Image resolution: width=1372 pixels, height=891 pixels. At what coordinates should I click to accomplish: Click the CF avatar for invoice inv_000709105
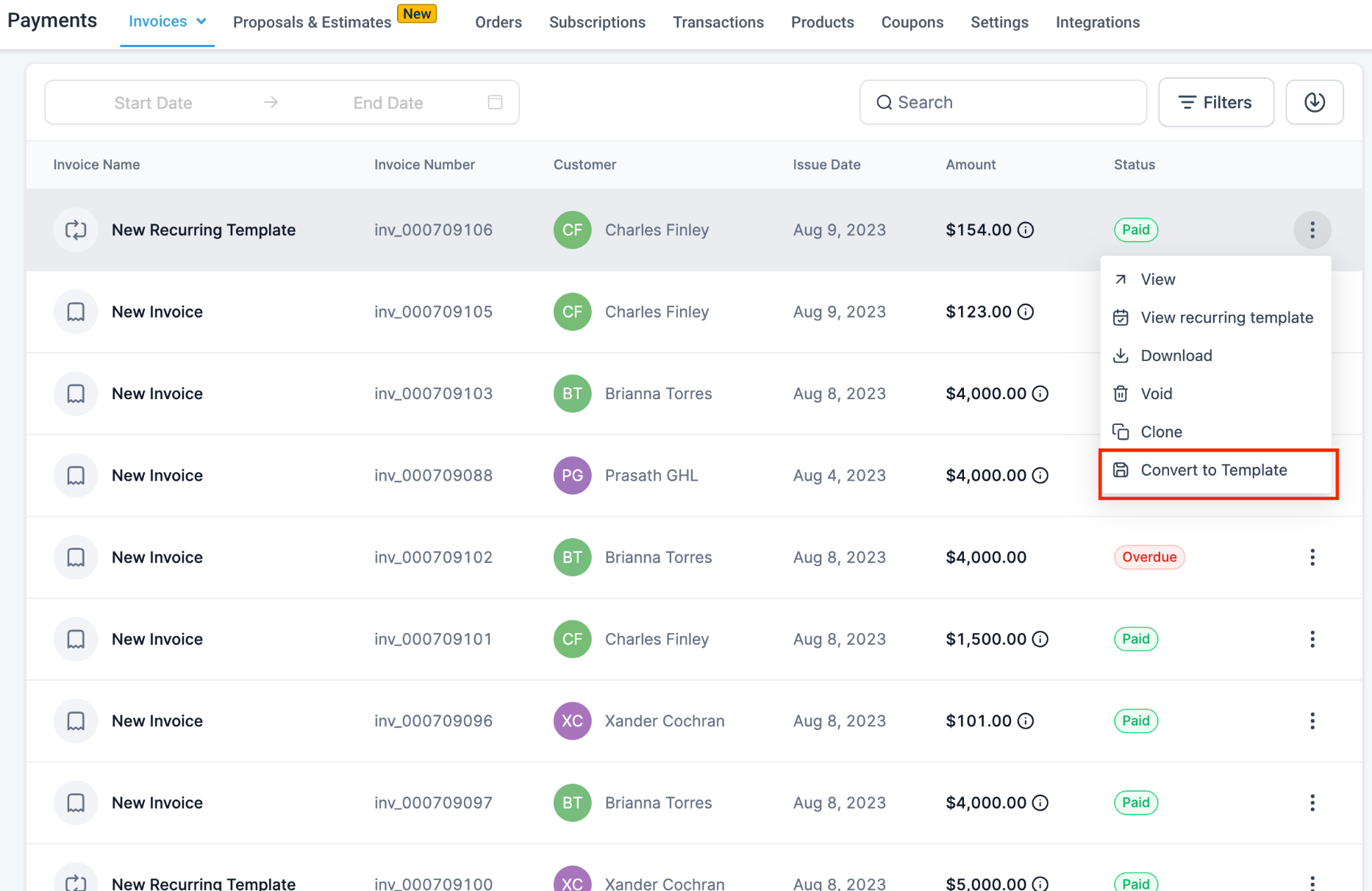[572, 312]
